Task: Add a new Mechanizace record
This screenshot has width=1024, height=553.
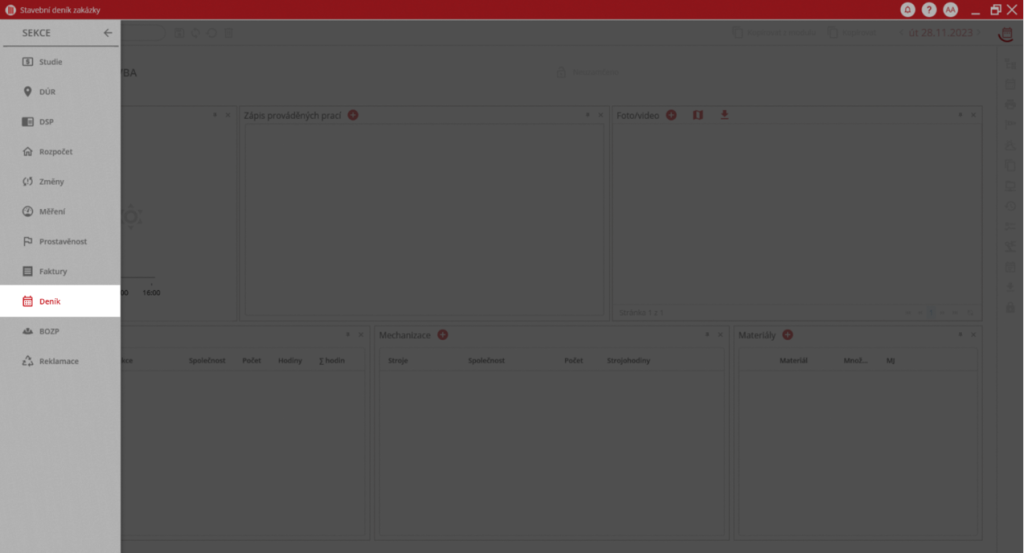Action: (x=442, y=335)
